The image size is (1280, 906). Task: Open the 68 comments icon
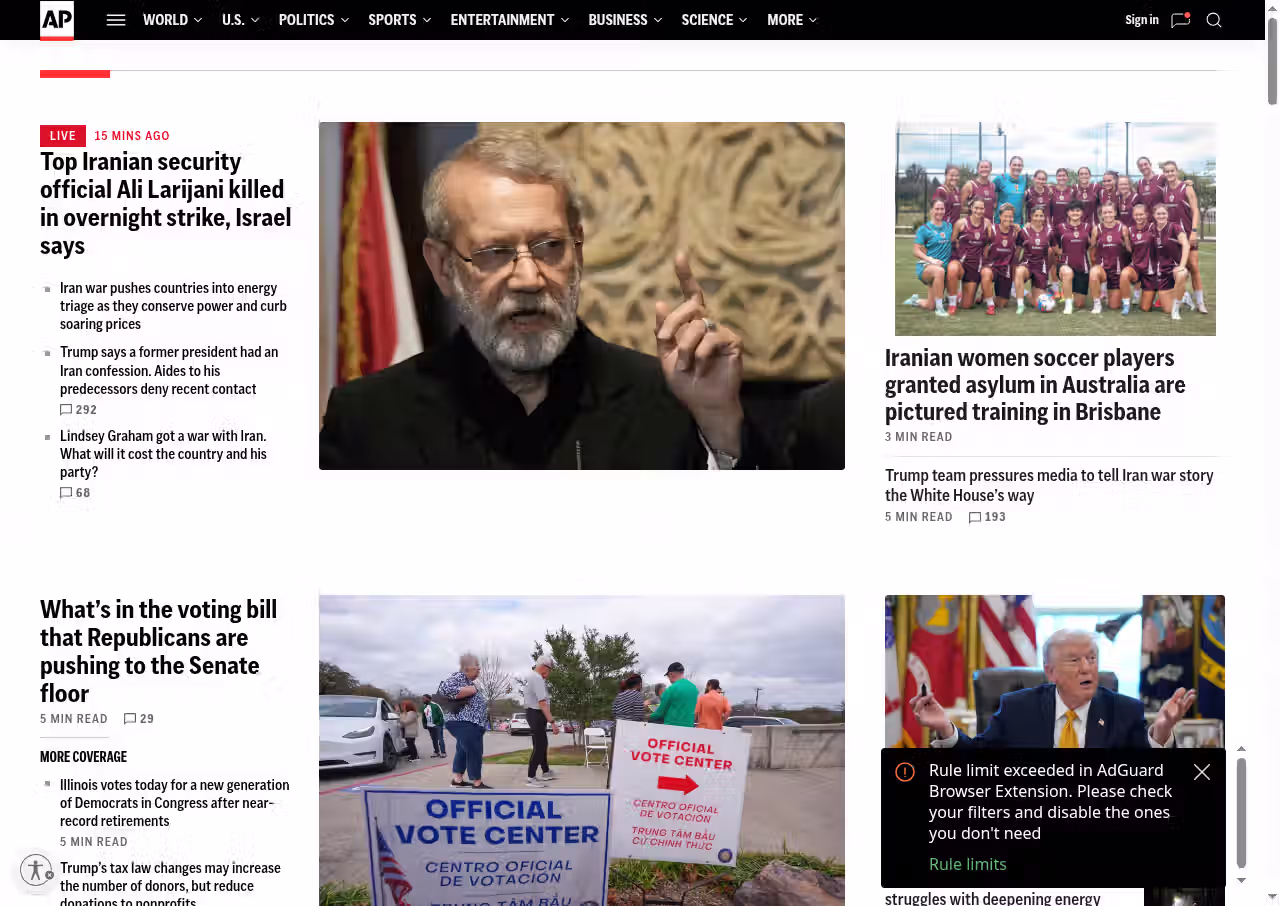[66, 493]
